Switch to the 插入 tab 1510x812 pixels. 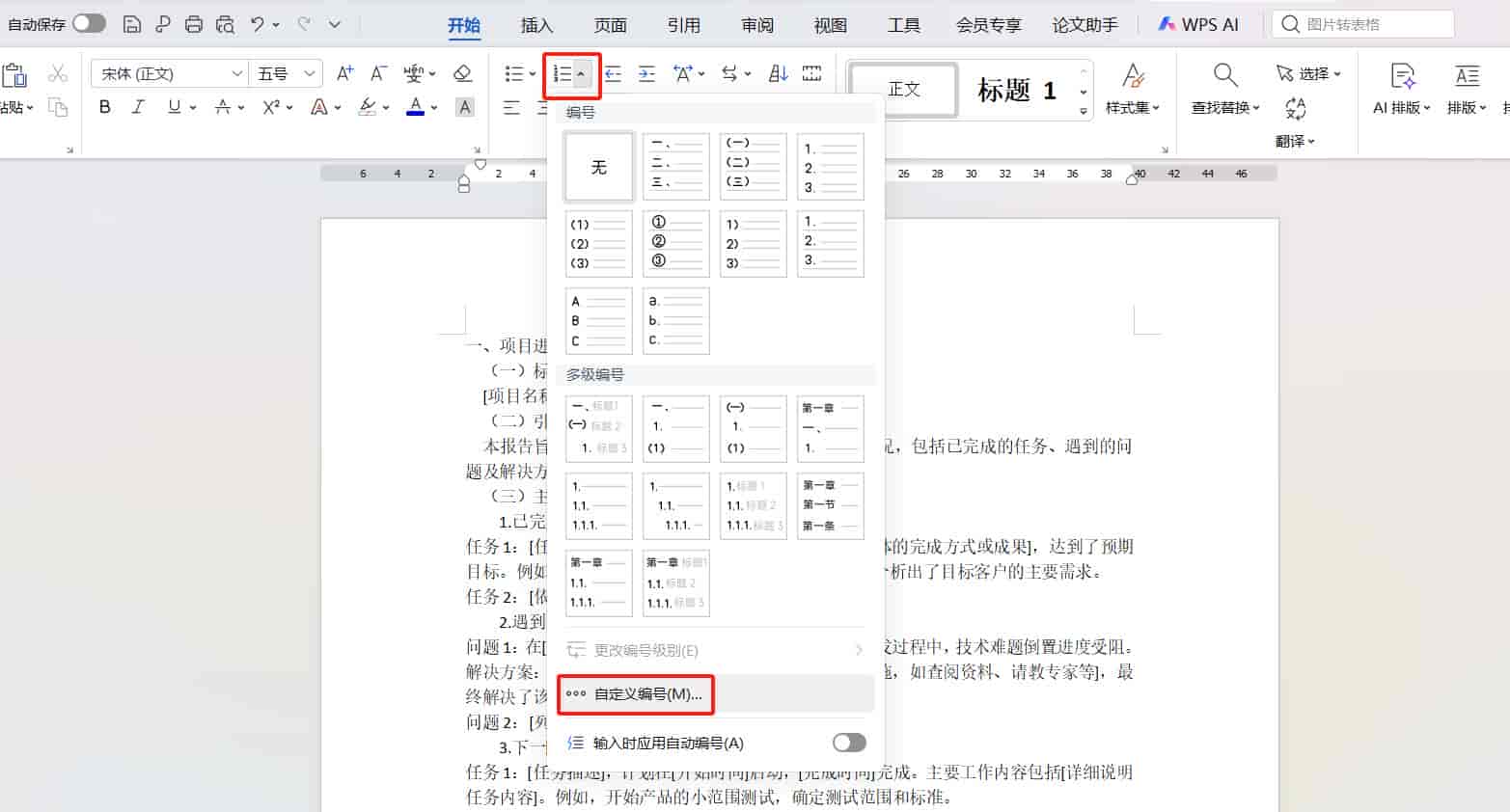point(536,25)
